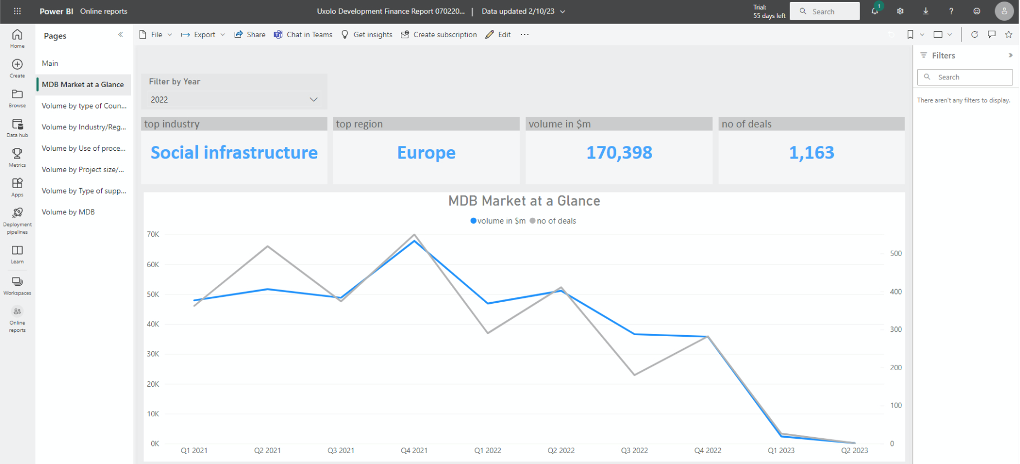Open Volume by type of Coun... page
1020x464 pixels.
(x=83, y=105)
